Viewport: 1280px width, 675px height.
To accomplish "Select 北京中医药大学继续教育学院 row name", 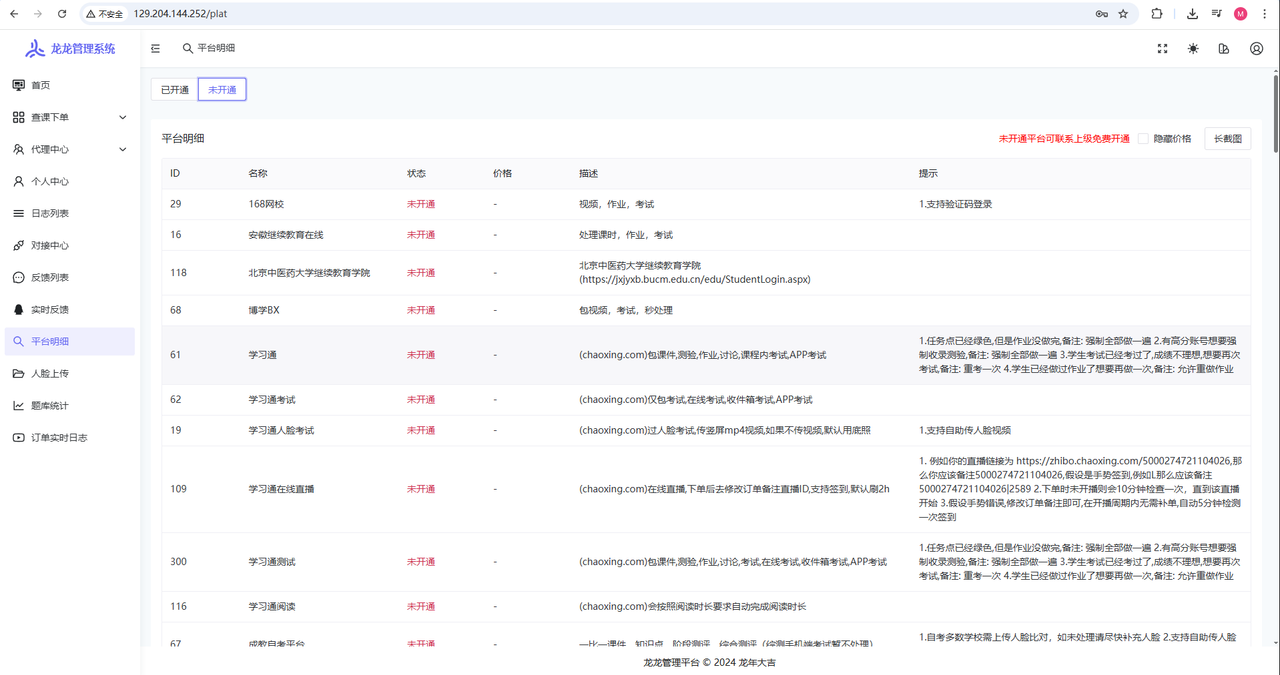I will coord(309,273).
